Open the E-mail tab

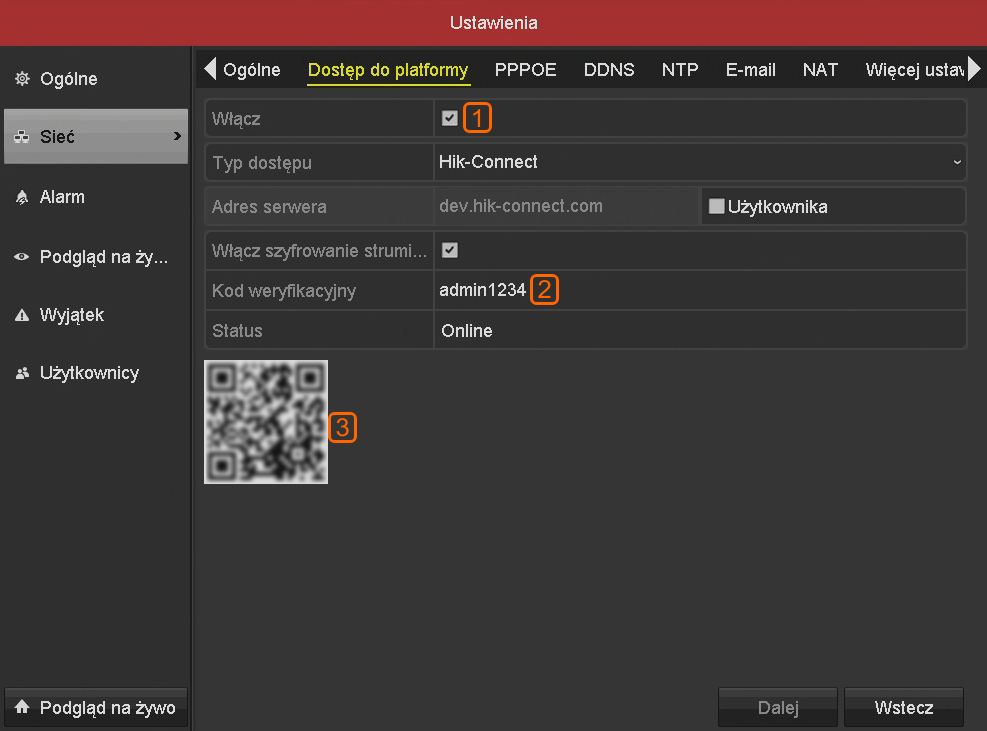pos(750,70)
